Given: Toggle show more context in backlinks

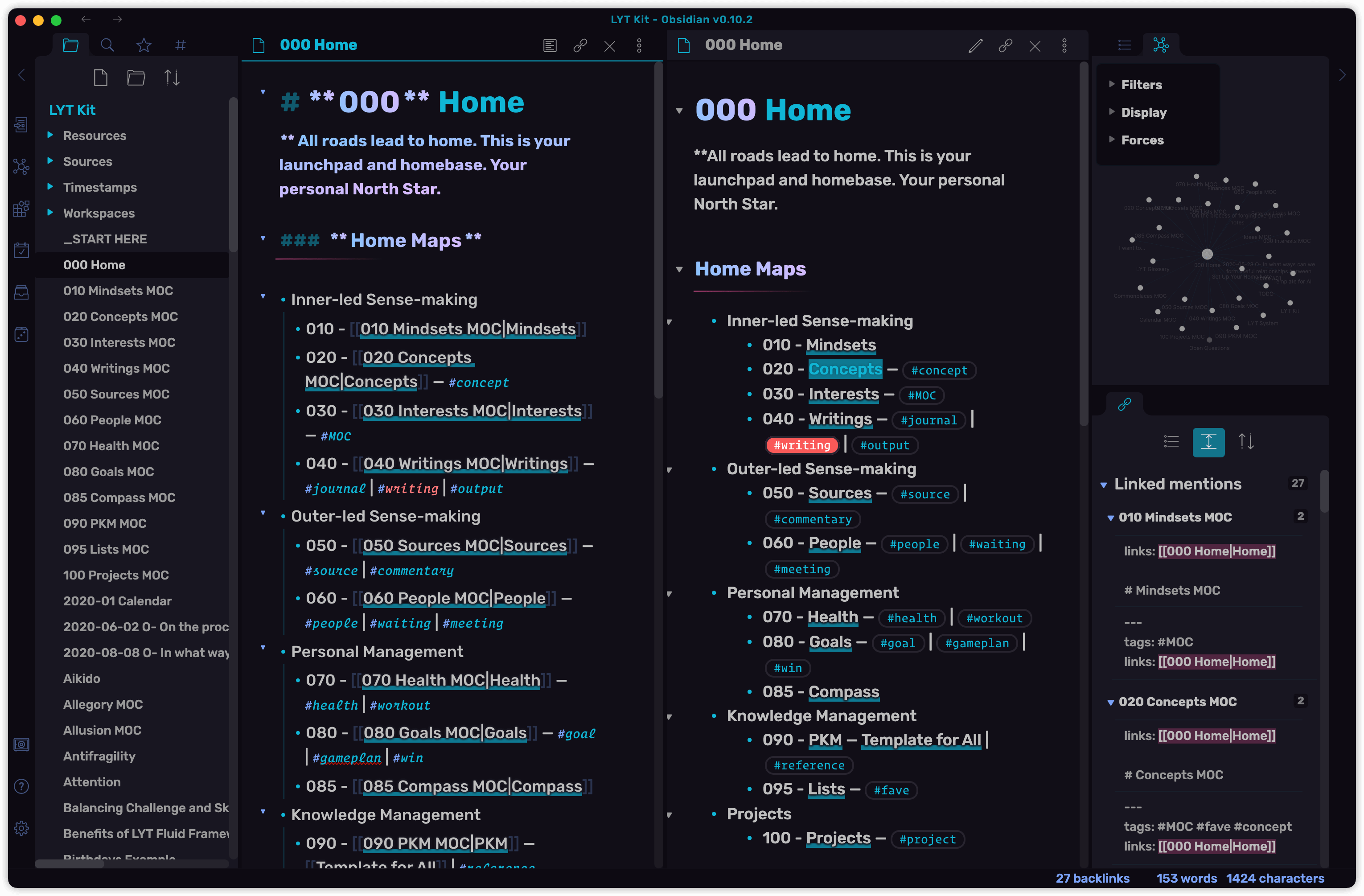Looking at the screenshot, I should click(1208, 441).
